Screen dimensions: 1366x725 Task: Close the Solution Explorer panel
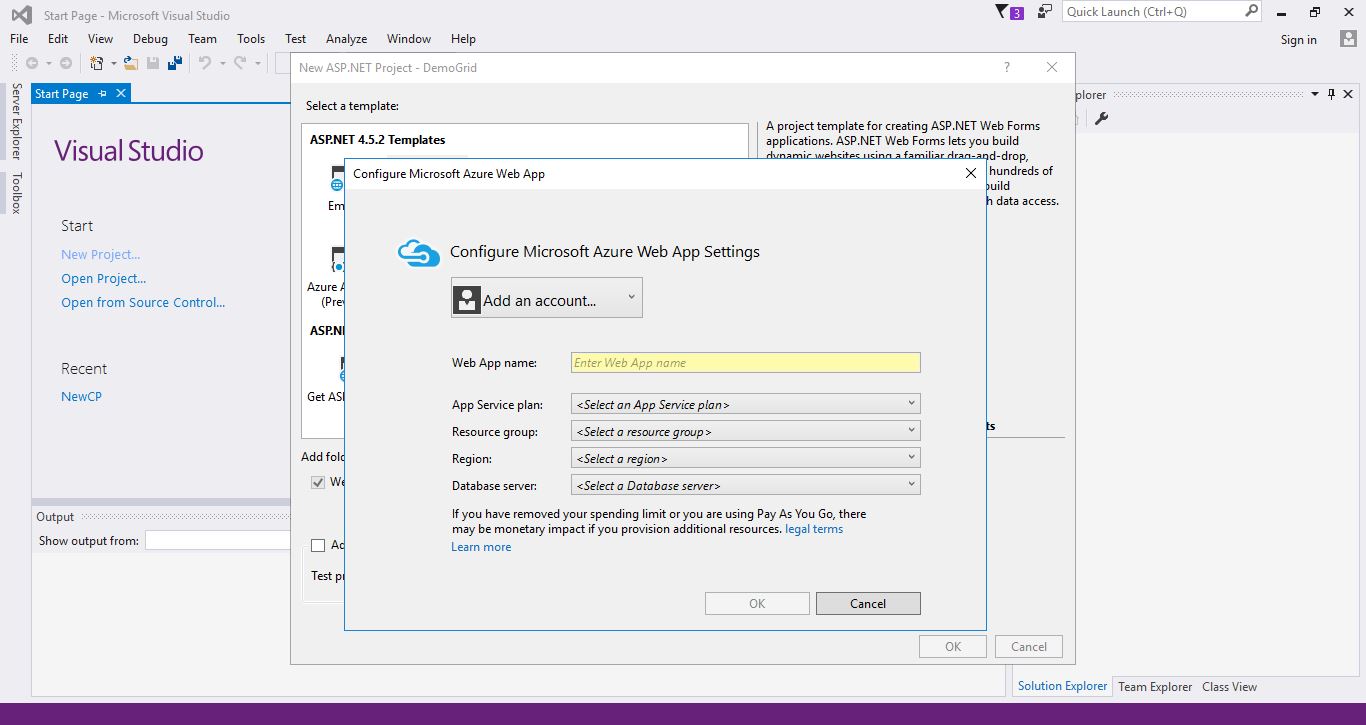(x=1349, y=94)
